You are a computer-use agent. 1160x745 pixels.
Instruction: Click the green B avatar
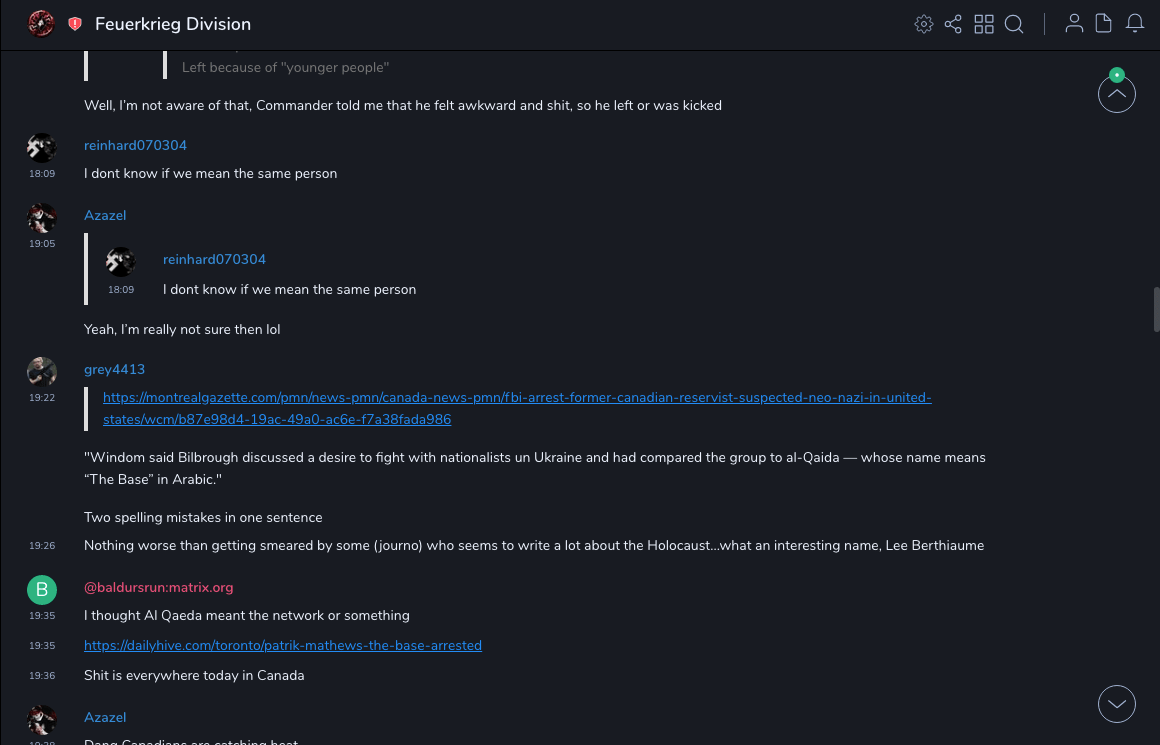point(42,590)
